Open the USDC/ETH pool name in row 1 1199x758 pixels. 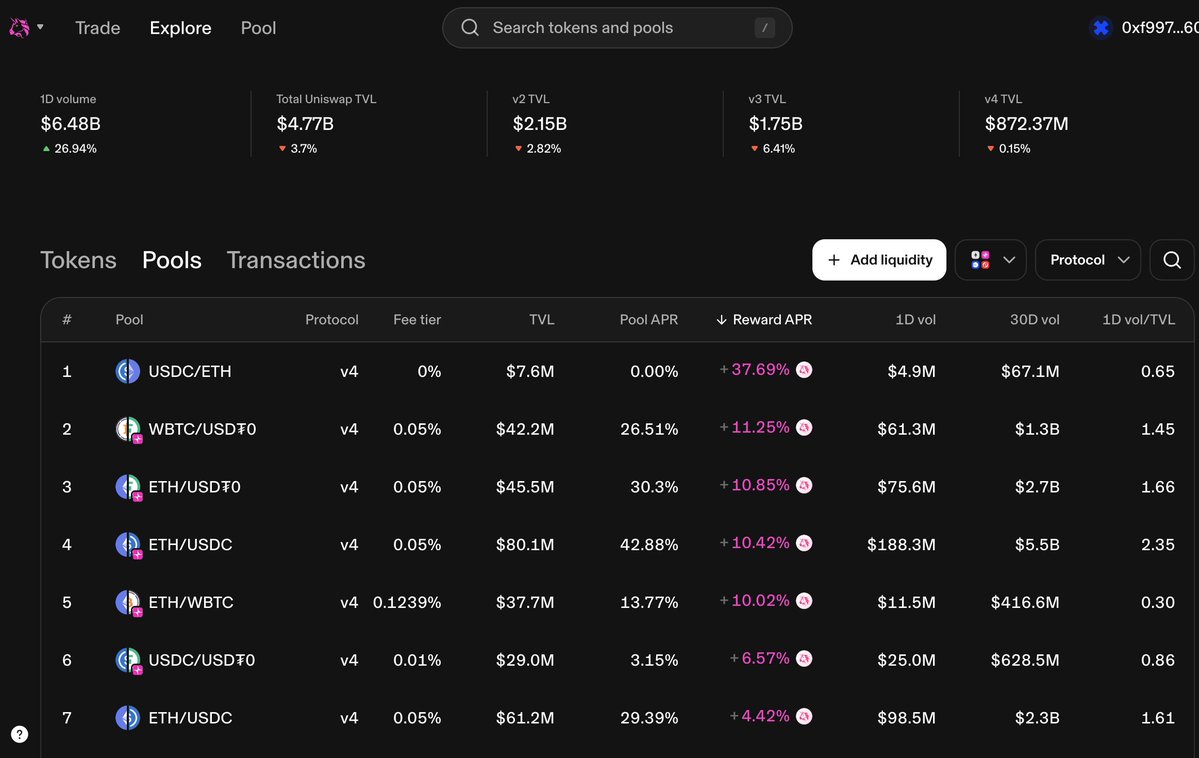(x=190, y=371)
